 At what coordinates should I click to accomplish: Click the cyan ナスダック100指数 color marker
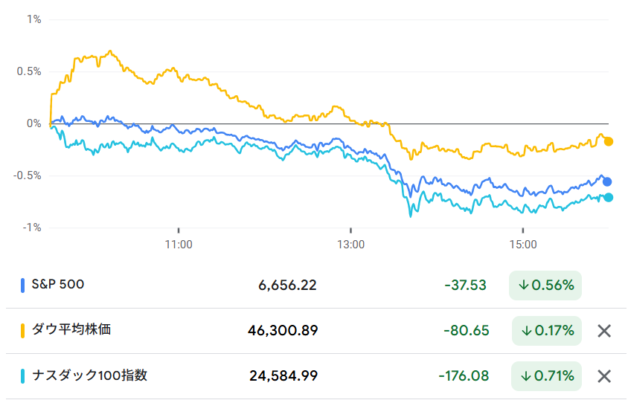pyautogui.click(x=22, y=376)
